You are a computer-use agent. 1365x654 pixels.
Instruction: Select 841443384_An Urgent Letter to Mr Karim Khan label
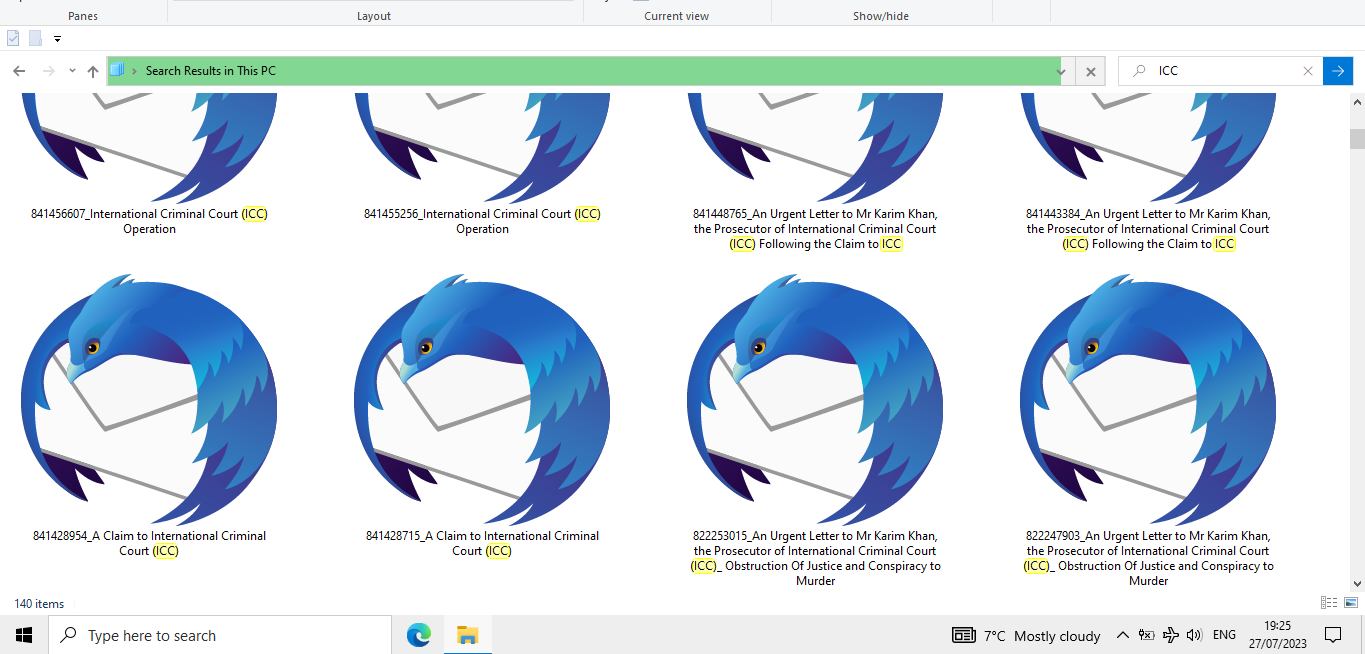(x=1148, y=229)
